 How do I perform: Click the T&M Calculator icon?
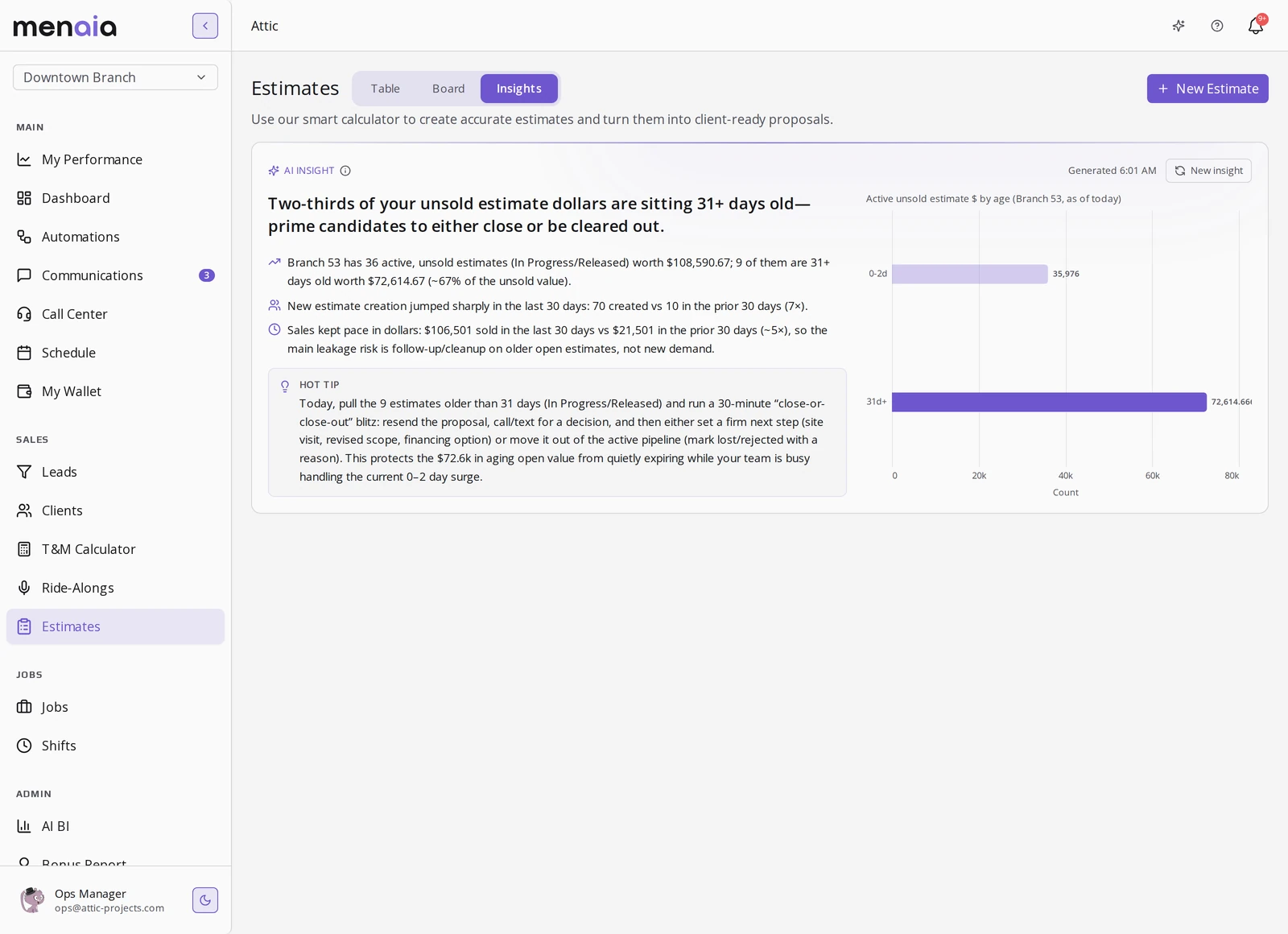24,549
